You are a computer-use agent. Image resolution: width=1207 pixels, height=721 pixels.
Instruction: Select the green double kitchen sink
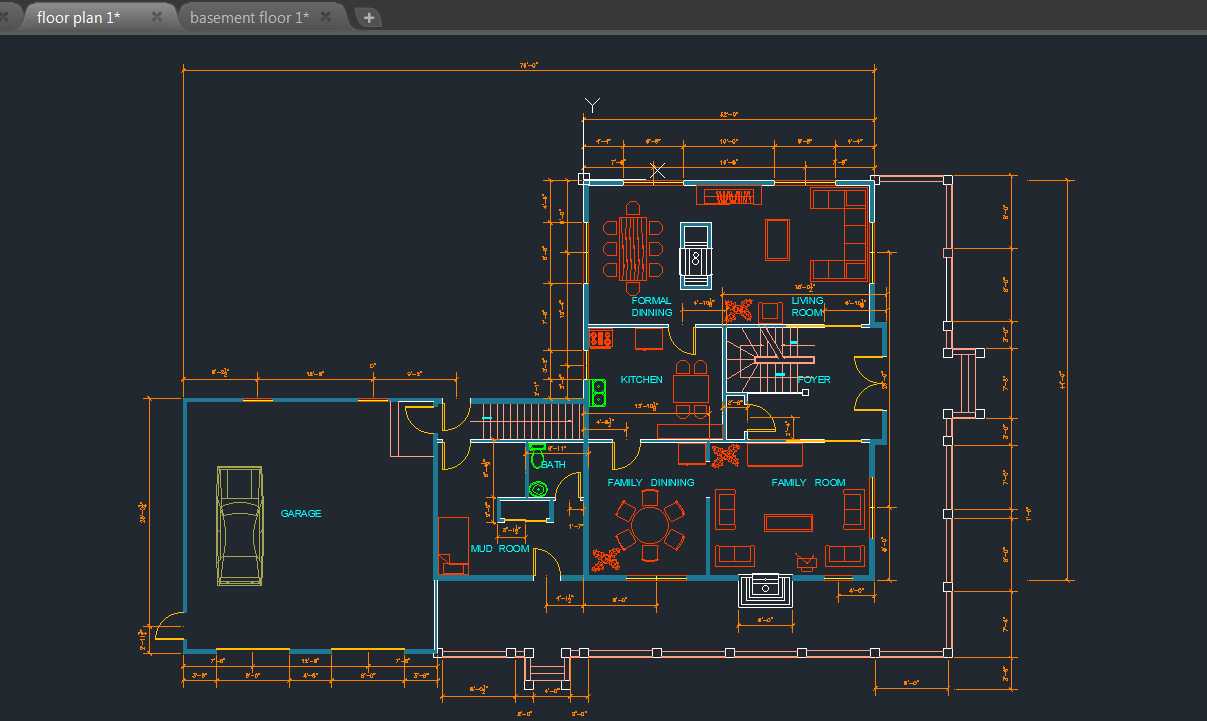(599, 393)
